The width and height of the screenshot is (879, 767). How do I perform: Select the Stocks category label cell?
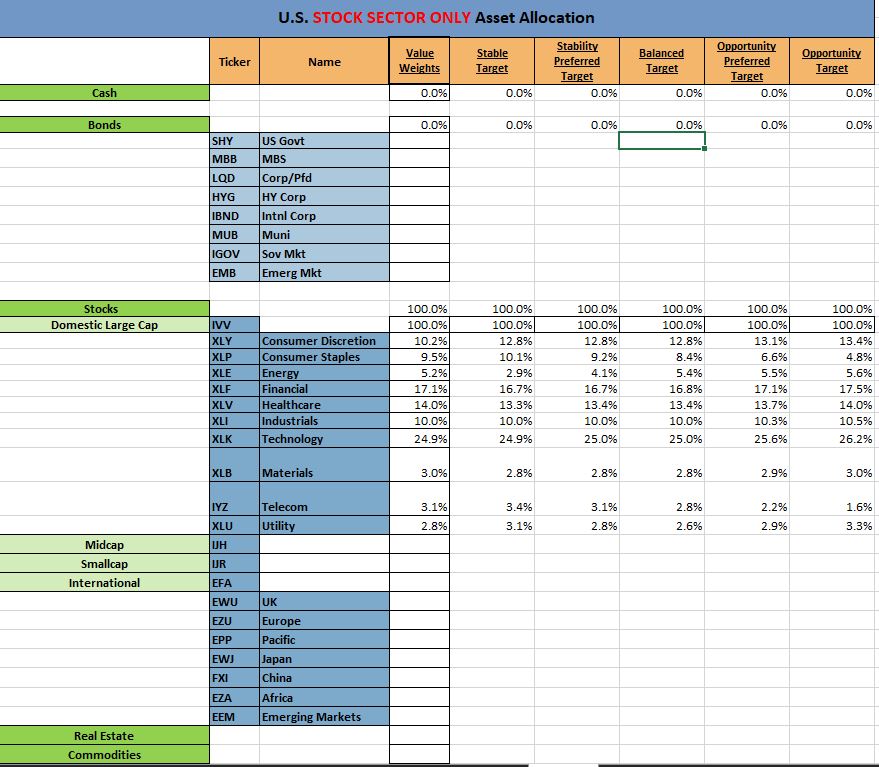(104, 309)
